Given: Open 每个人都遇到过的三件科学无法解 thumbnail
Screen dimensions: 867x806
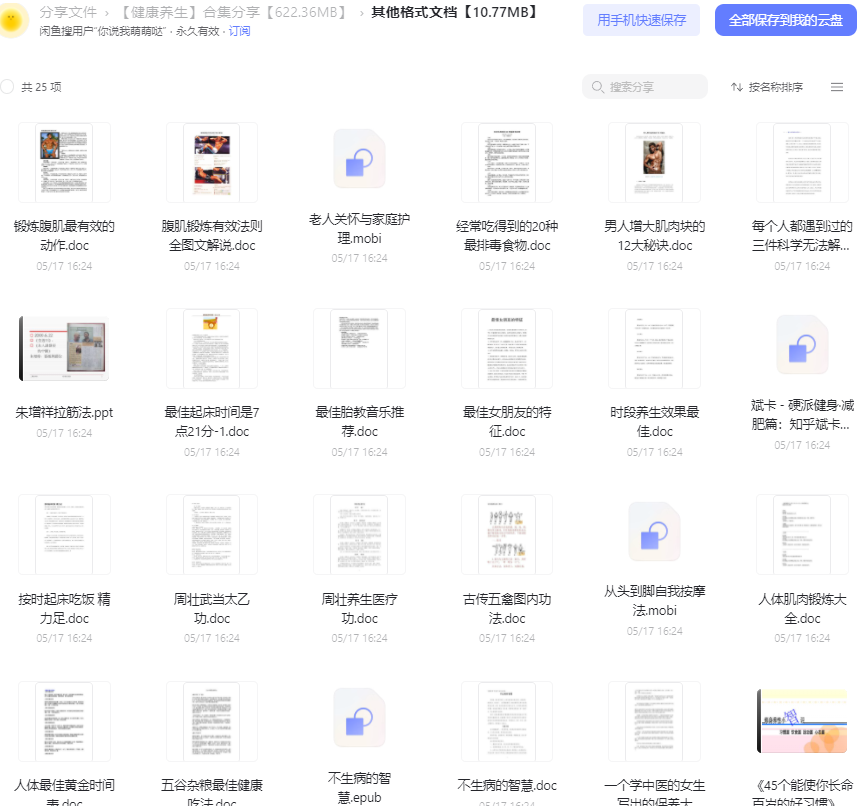Looking at the screenshot, I should click(x=802, y=163).
